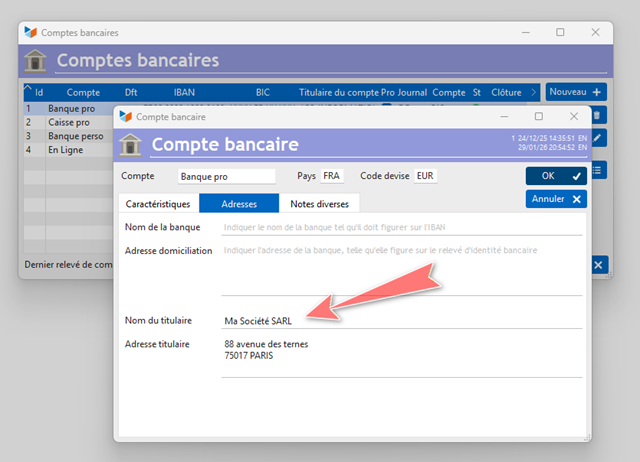Image resolution: width=640 pixels, height=462 pixels.
Task: Select the Caisse pro row
Action: click(x=69, y=122)
